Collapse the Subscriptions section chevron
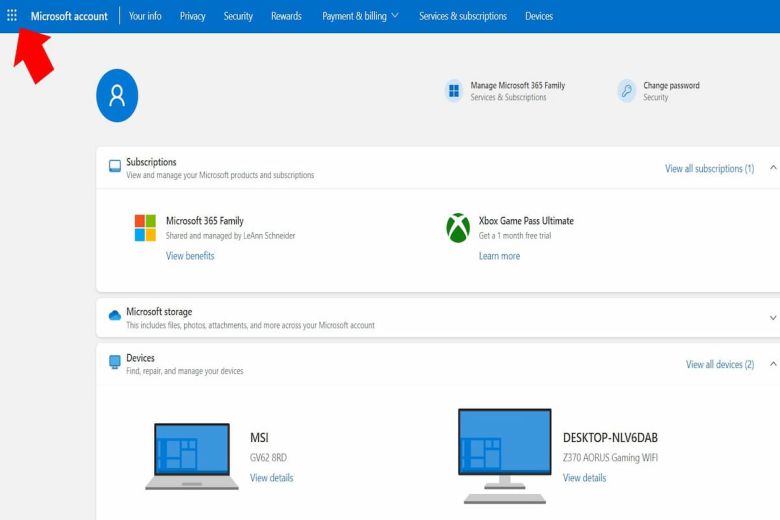The image size is (780, 520). coord(772,168)
